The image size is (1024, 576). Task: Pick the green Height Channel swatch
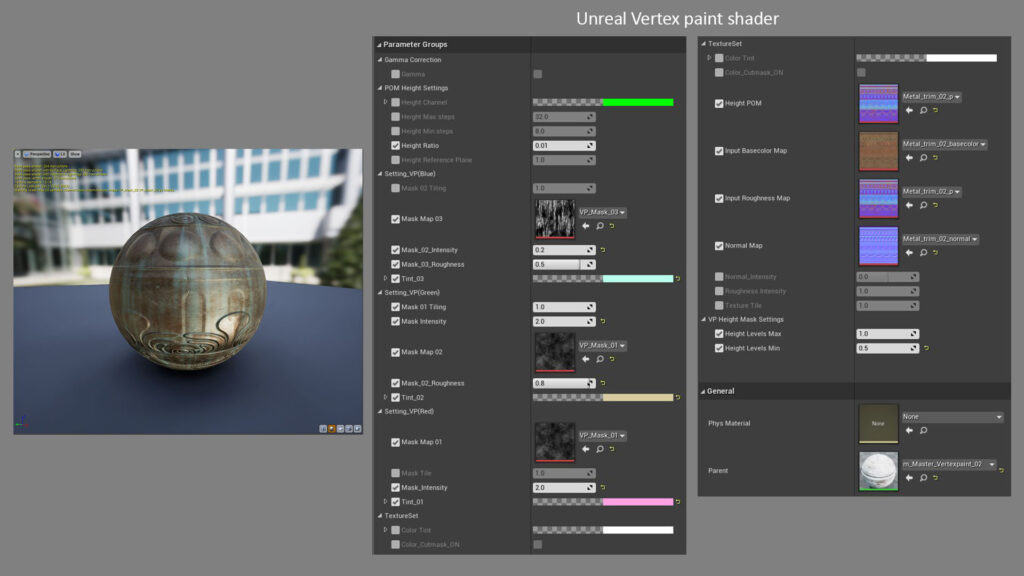[x=637, y=103]
